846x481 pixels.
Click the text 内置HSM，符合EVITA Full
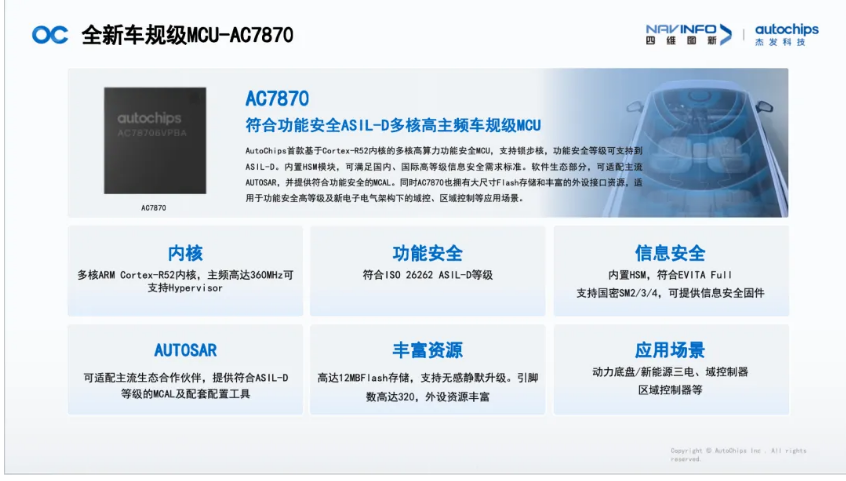click(x=670, y=275)
